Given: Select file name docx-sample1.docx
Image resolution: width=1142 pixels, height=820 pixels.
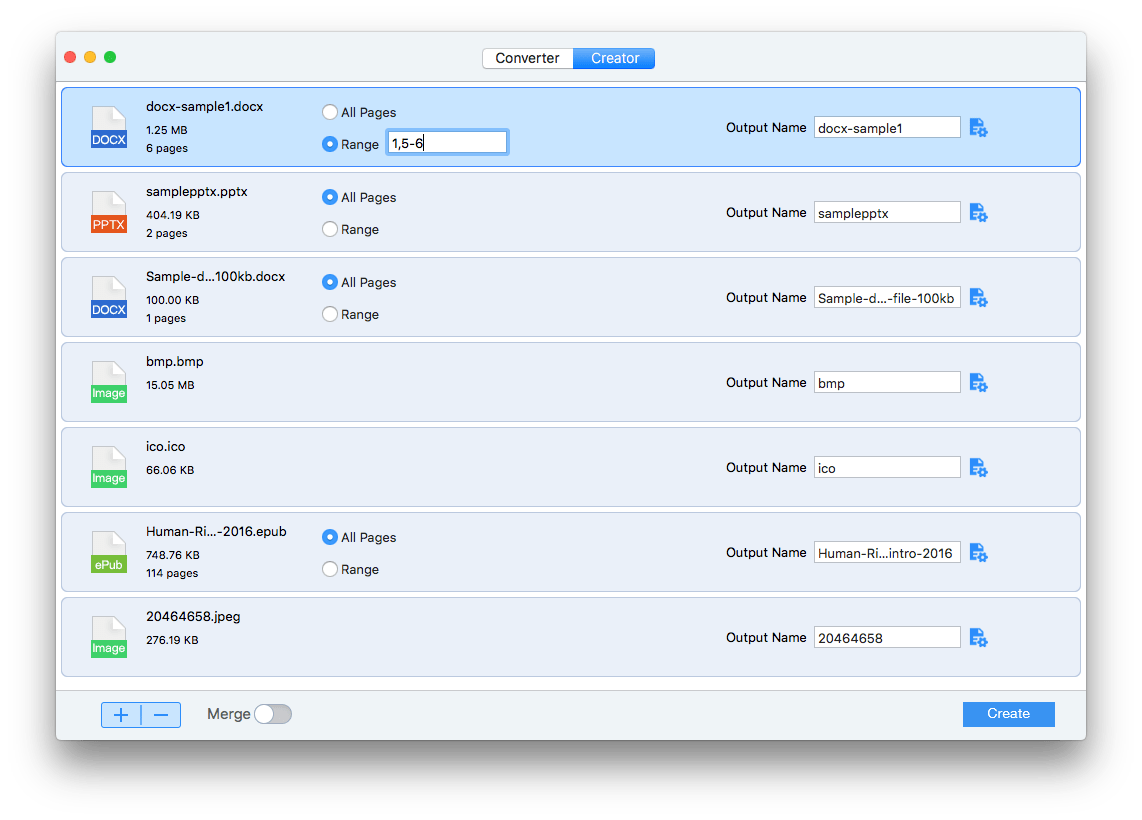Looking at the screenshot, I should click(205, 107).
